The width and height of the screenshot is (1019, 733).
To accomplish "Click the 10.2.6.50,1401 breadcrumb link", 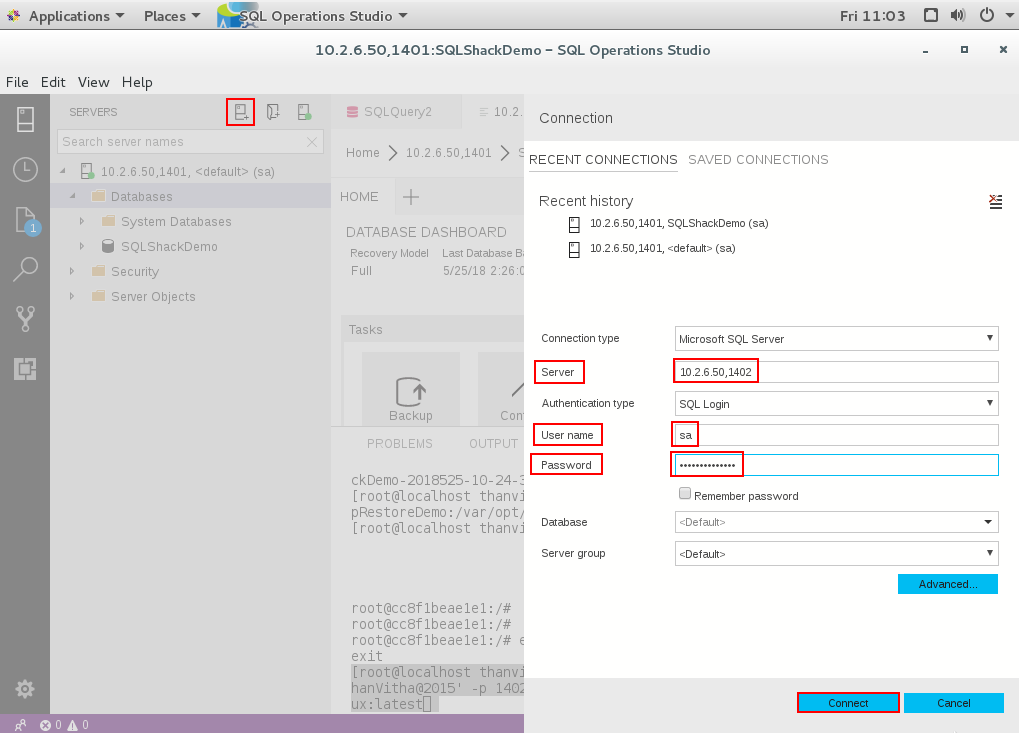I will tap(448, 153).
